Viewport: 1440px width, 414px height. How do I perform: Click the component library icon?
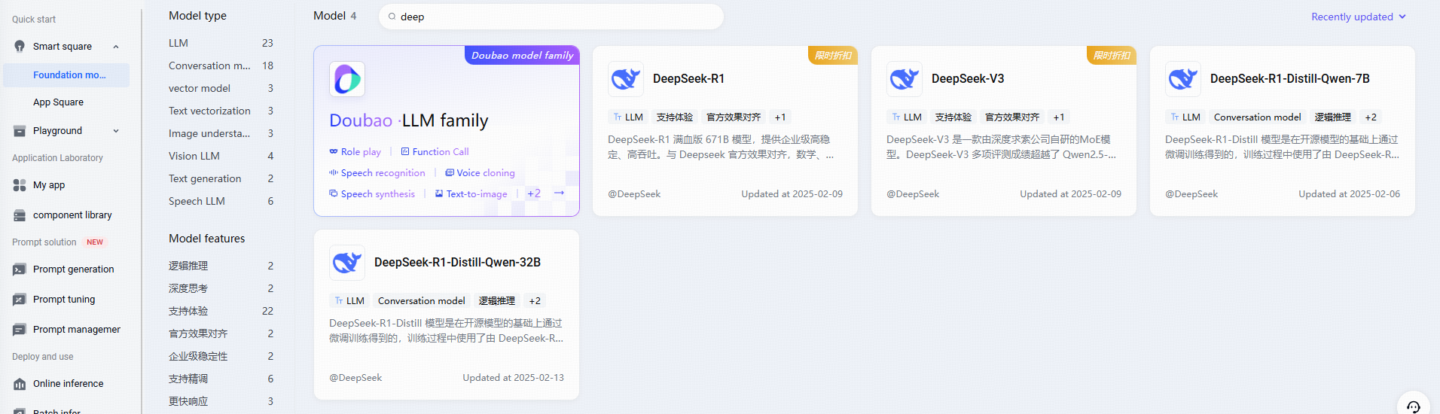[x=19, y=215]
